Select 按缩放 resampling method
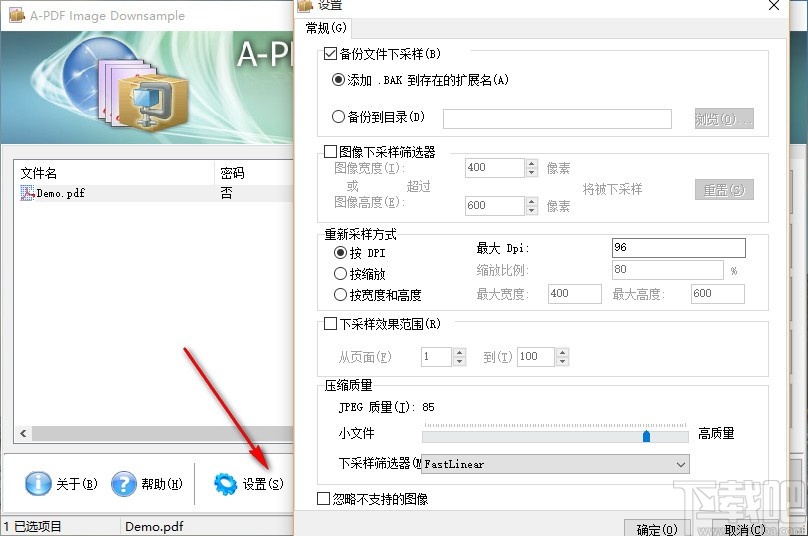The height and width of the screenshot is (536, 808). point(340,274)
